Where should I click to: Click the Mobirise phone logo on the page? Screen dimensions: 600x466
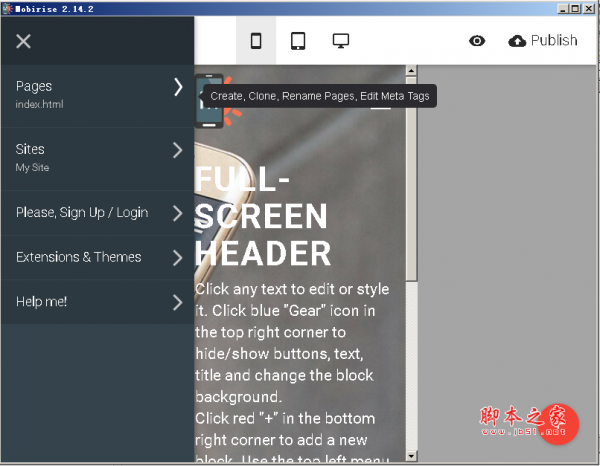(x=211, y=100)
